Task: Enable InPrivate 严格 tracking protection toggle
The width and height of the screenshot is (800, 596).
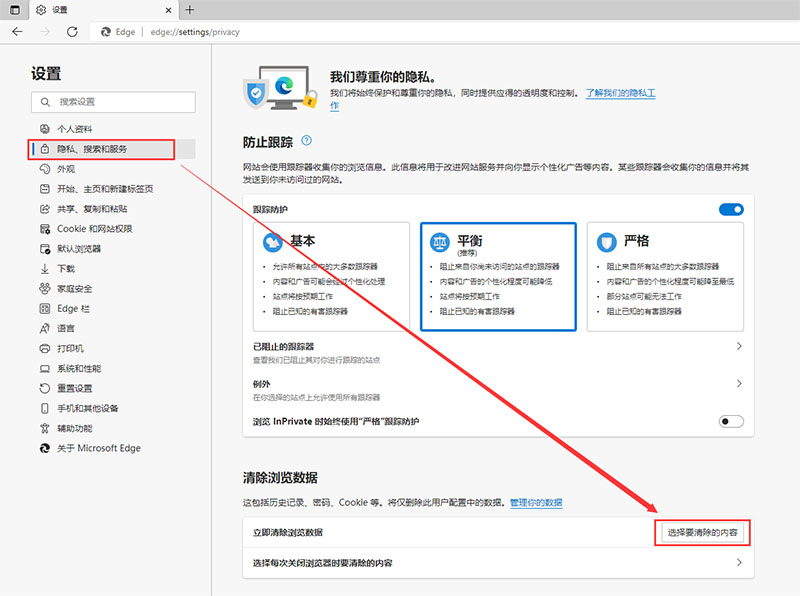Action: pyautogui.click(x=730, y=422)
